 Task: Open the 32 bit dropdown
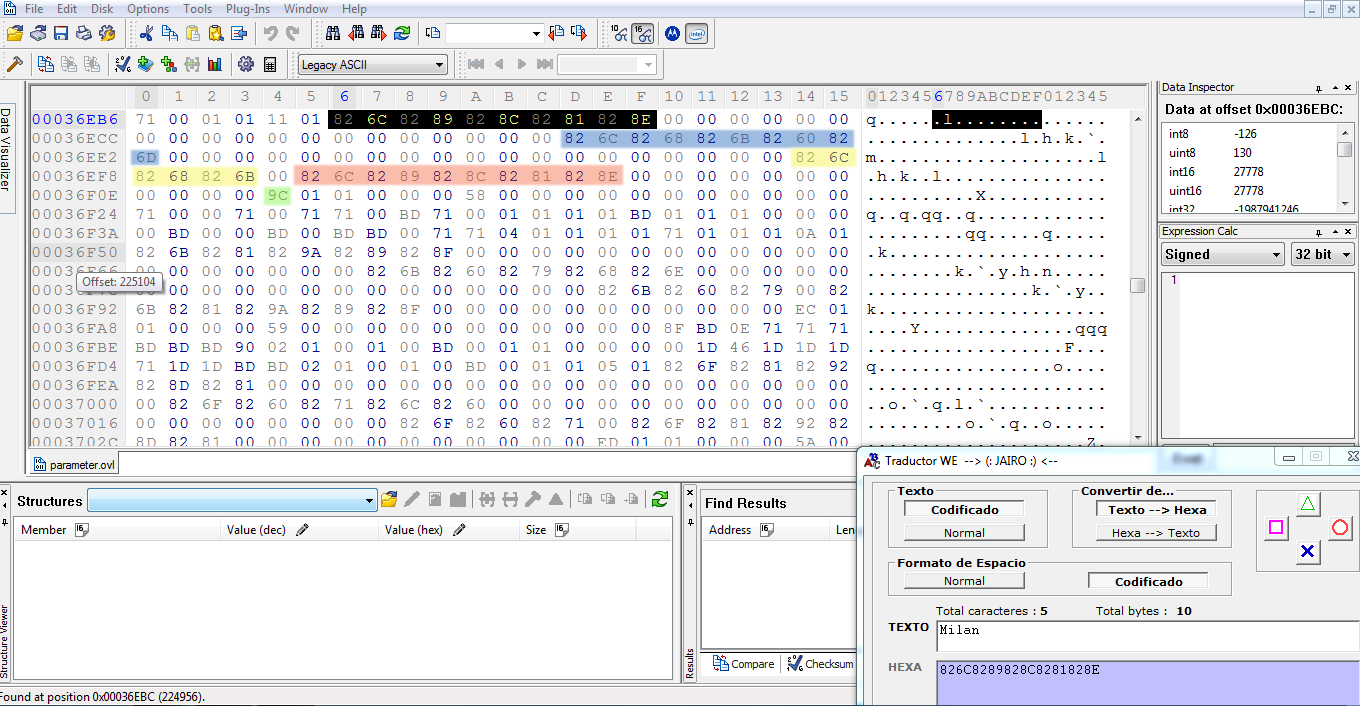point(1322,254)
